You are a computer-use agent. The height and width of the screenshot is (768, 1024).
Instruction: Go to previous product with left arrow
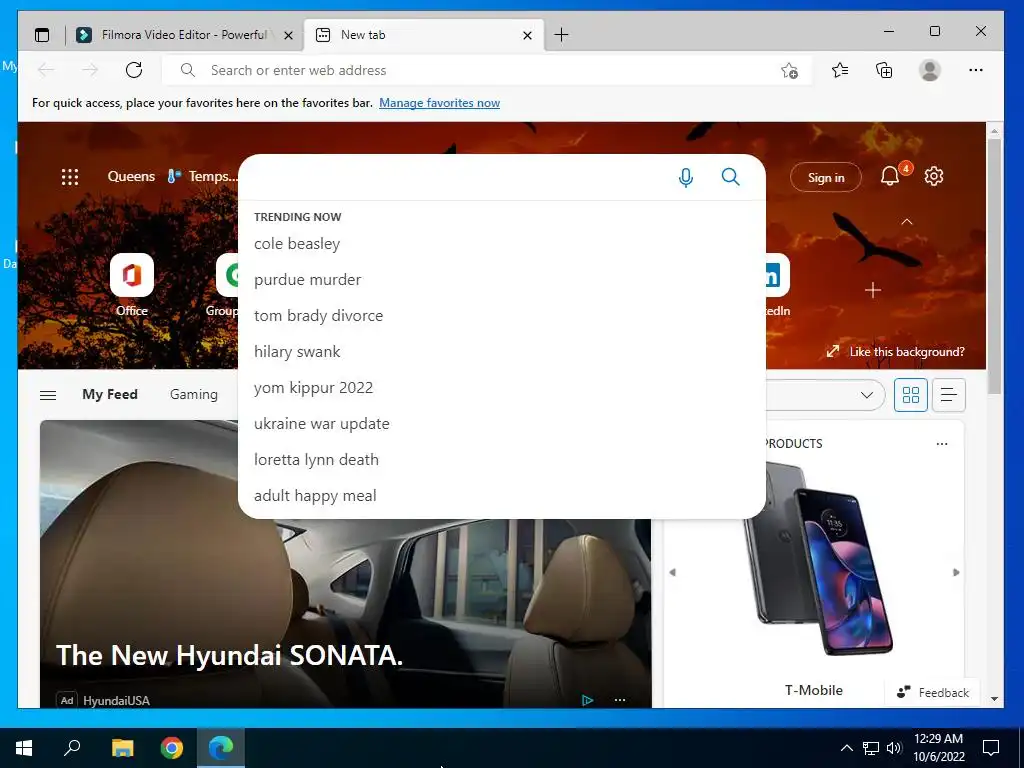[672, 572]
